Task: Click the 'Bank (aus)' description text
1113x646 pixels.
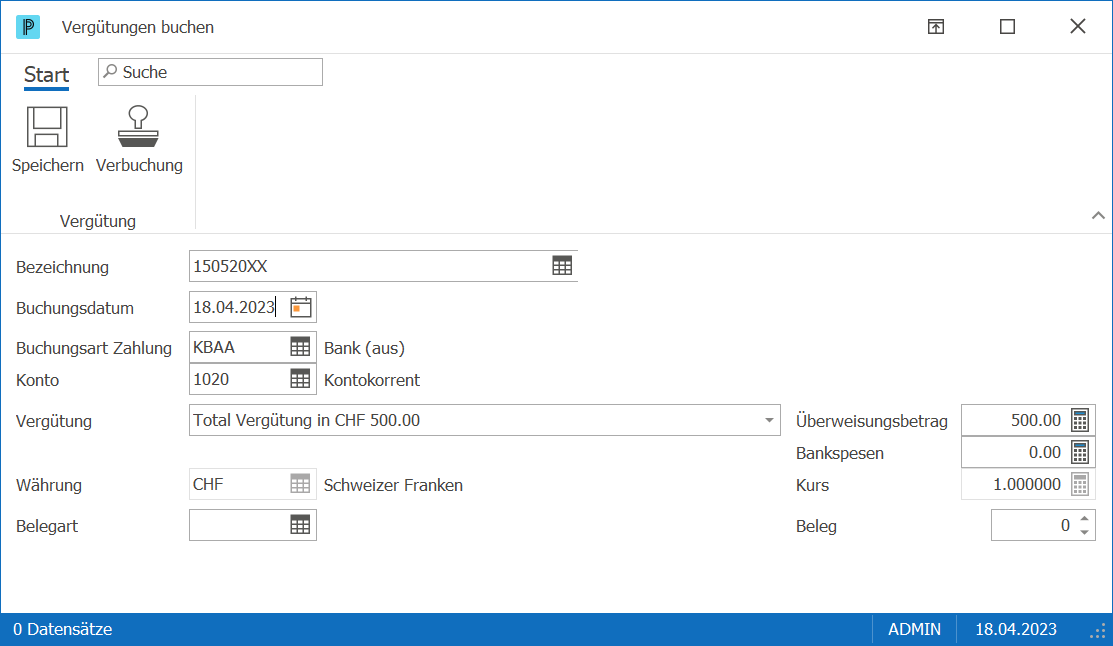Action: point(364,348)
